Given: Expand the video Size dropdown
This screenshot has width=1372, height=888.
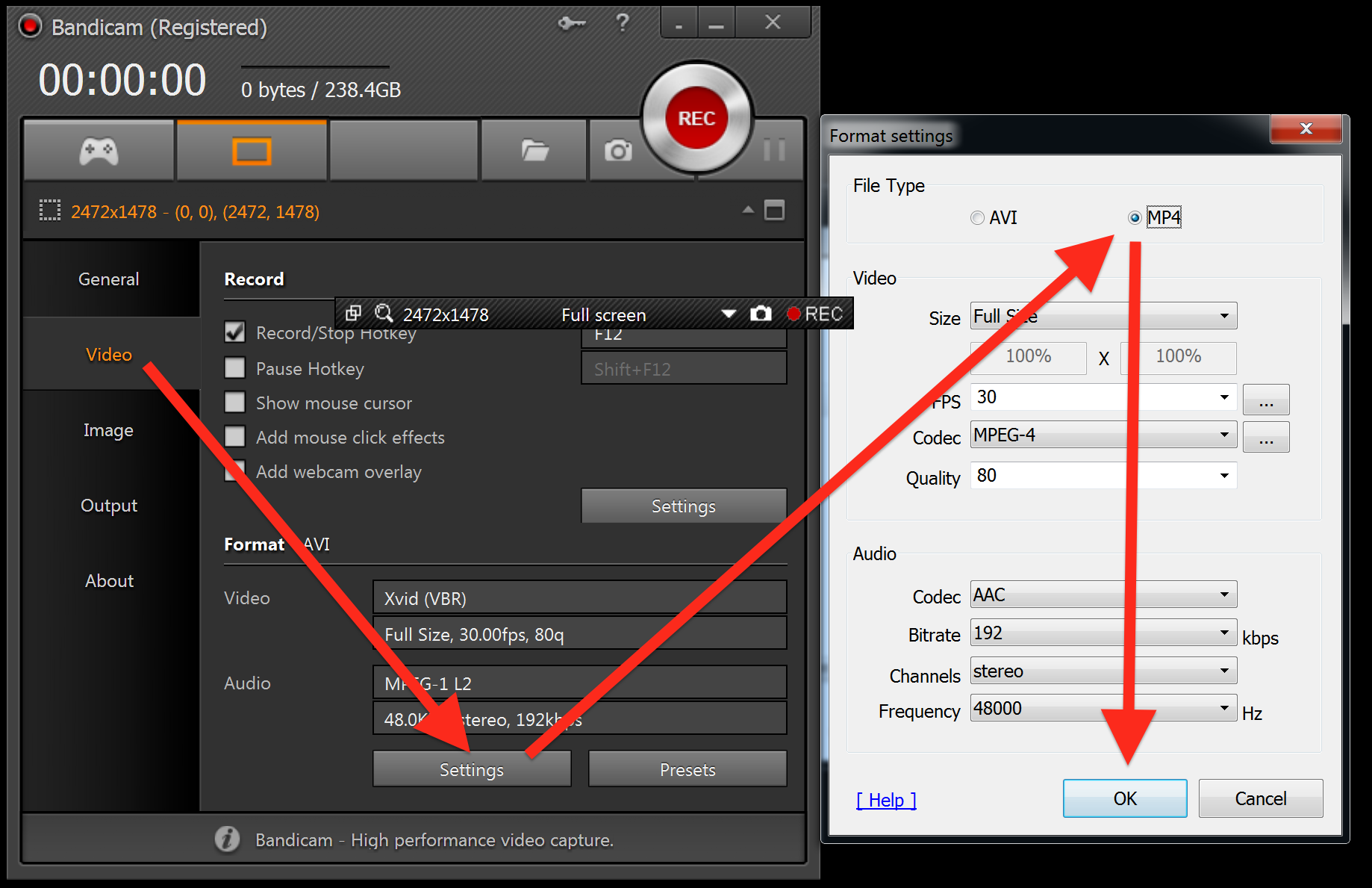Looking at the screenshot, I should coord(1103,316).
